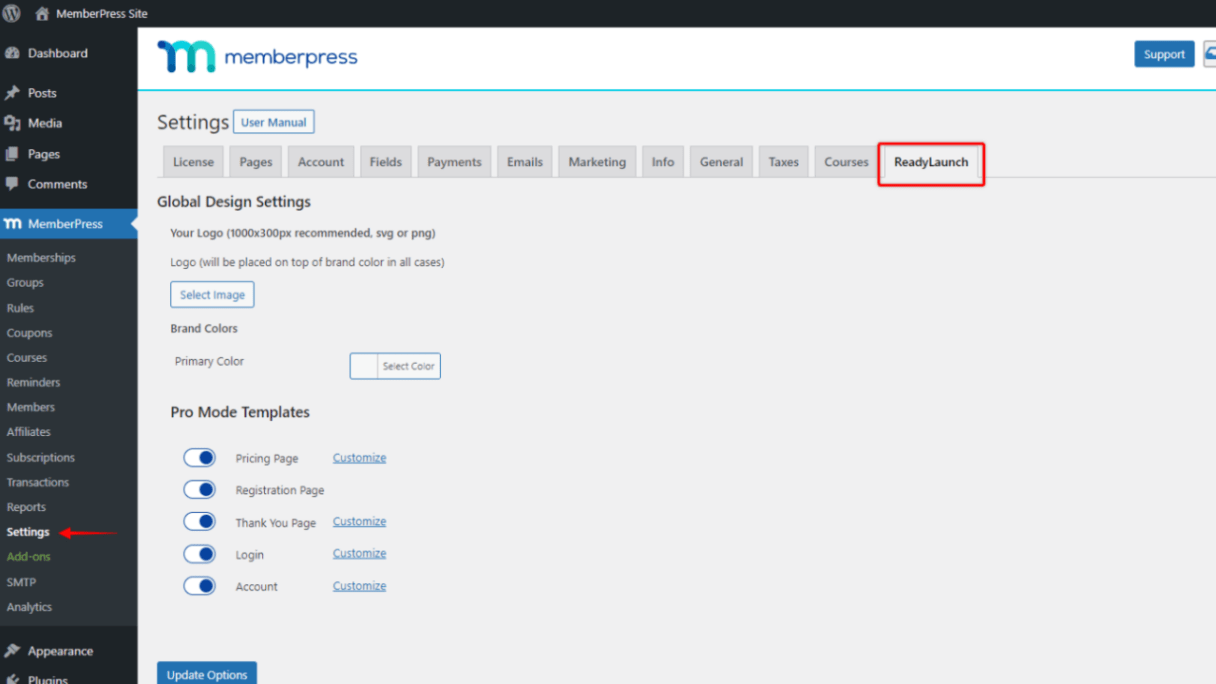The width and height of the screenshot is (1216, 684).
Task: Click the Comments bubble icon
Action: coord(12,184)
